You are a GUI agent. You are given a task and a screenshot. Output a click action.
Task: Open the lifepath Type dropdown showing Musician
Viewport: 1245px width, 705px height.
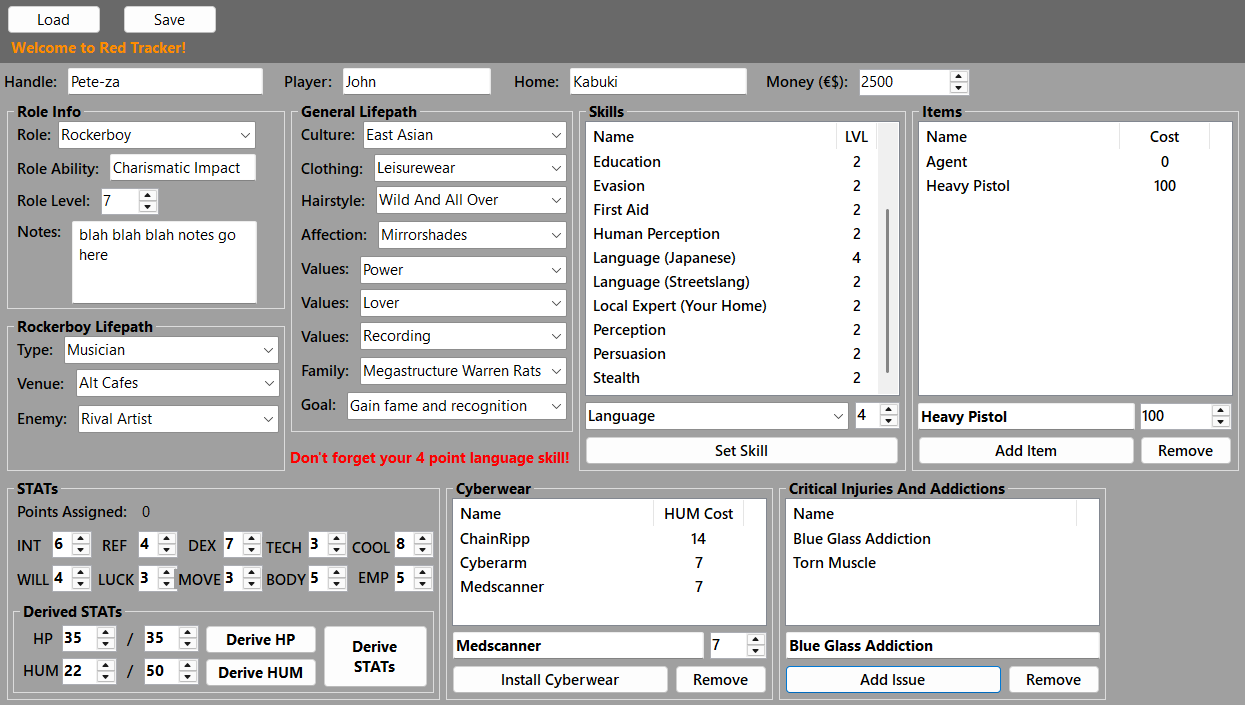pyautogui.click(x=171, y=350)
